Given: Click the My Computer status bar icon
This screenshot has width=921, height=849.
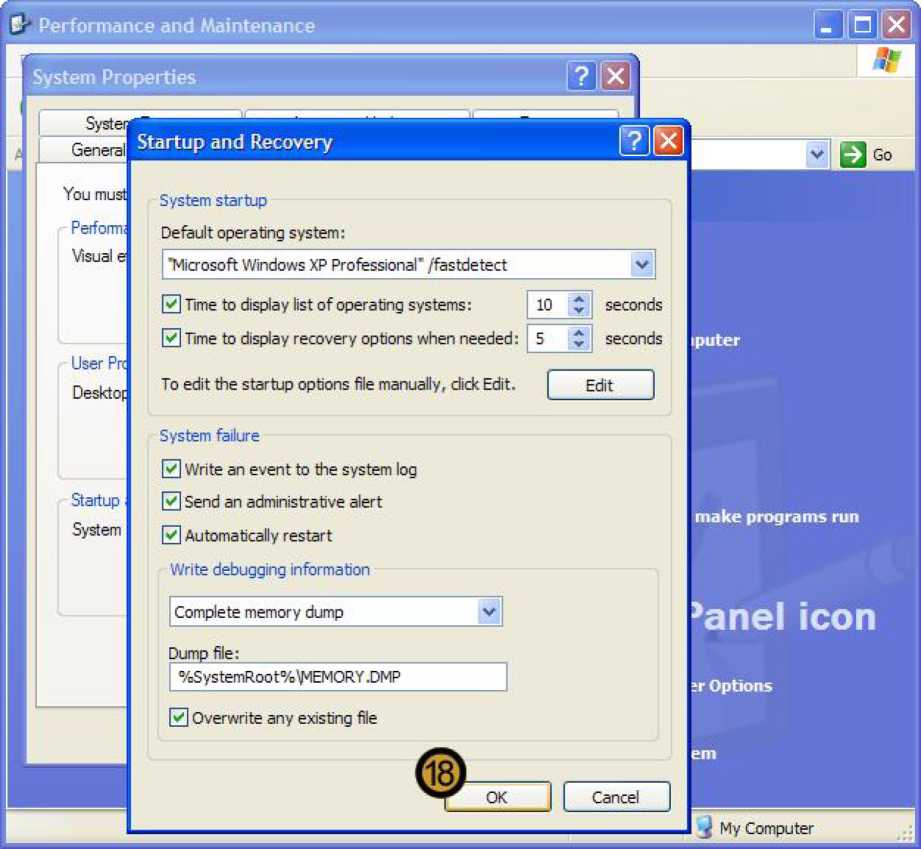Looking at the screenshot, I should pyautogui.click(x=704, y=827).
